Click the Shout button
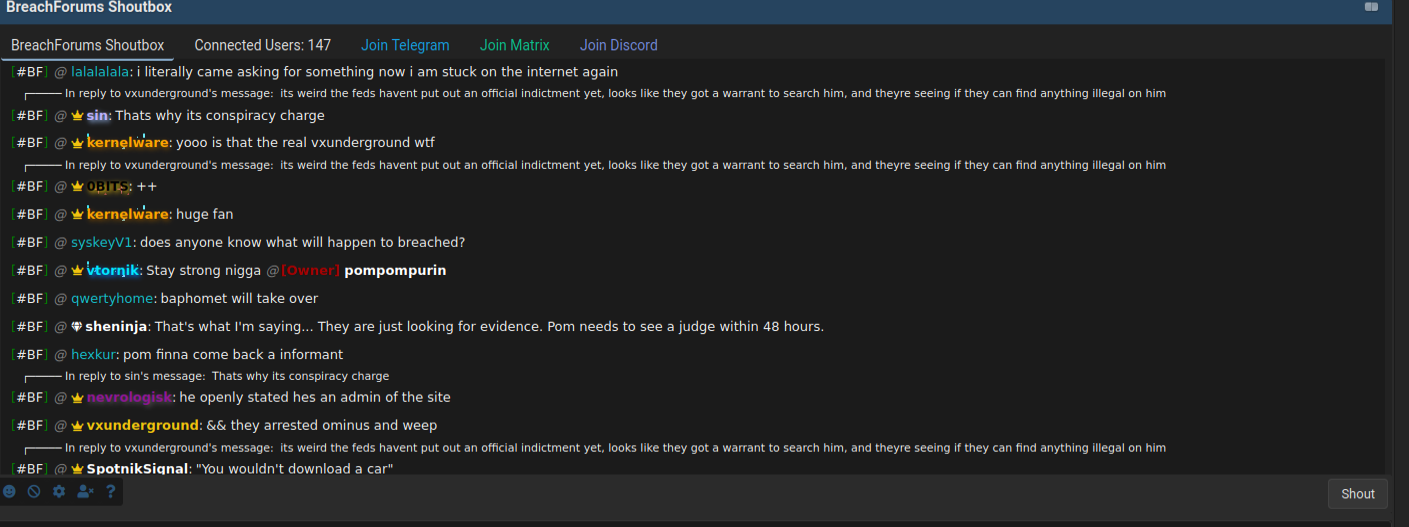 pos(1358,493)
